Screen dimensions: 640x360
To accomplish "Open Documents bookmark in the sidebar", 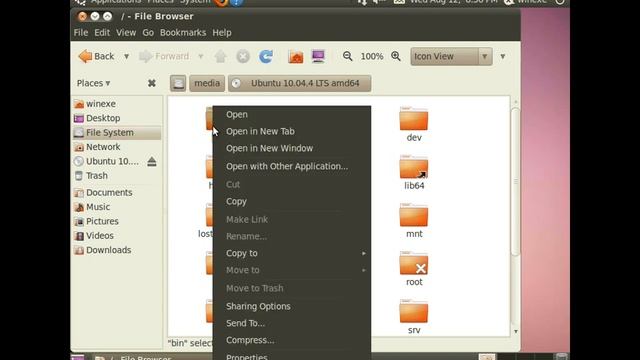I will point(117,193).
